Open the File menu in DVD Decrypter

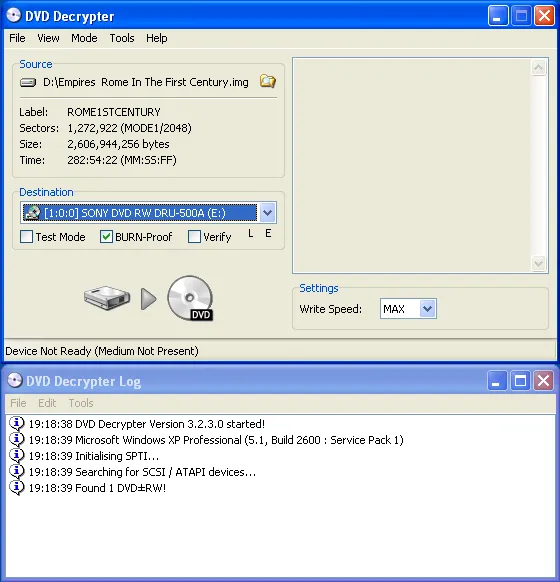coord(17,38)
